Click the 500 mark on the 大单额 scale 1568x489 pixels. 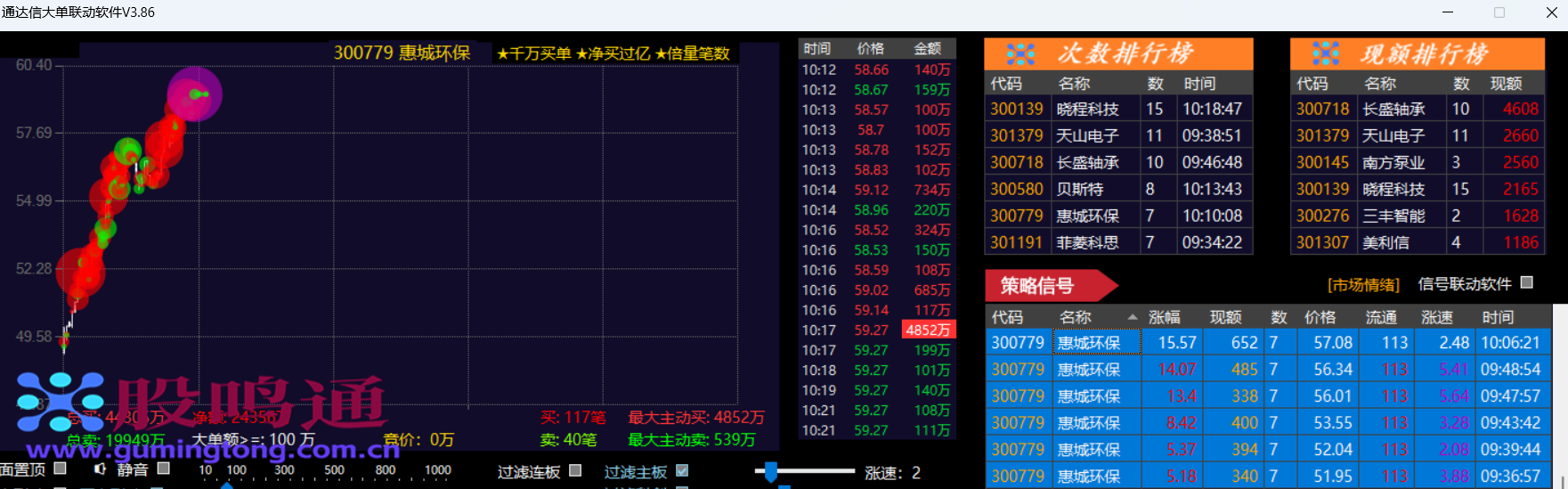(334, 470)
